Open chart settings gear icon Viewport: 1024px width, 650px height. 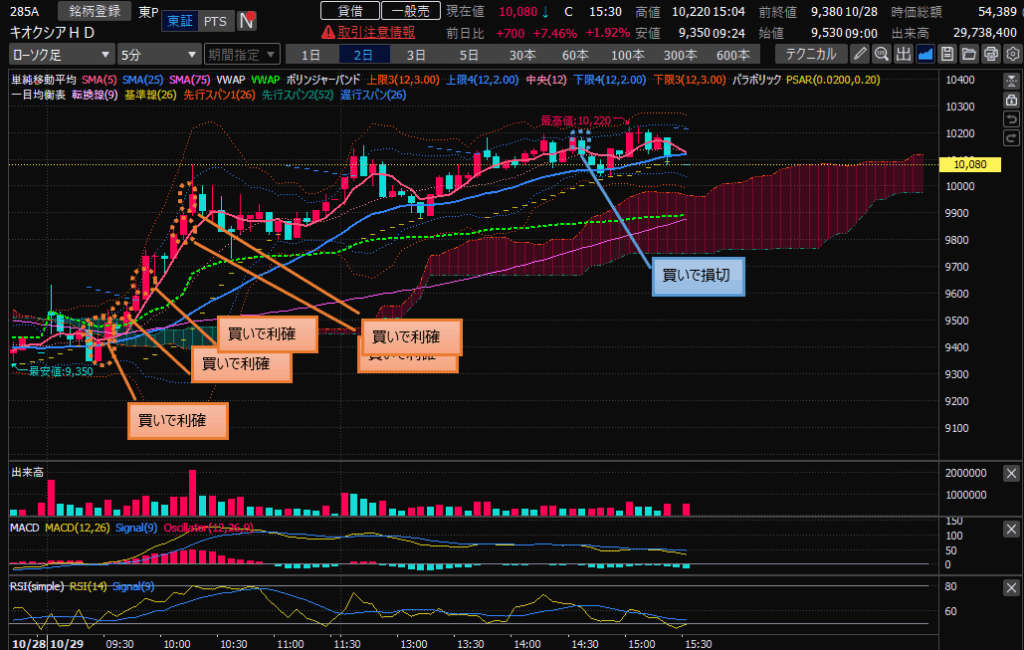coord(1011,54)
